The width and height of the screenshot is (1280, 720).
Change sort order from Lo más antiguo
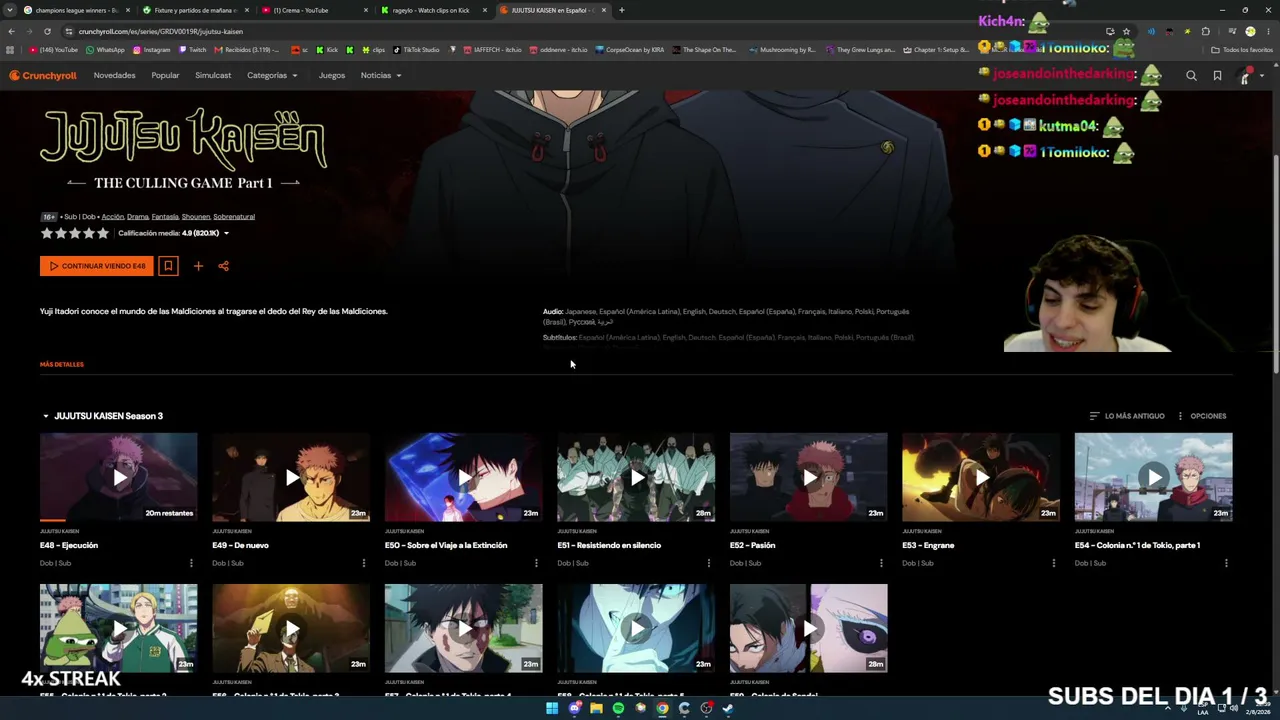(1127, 416)
